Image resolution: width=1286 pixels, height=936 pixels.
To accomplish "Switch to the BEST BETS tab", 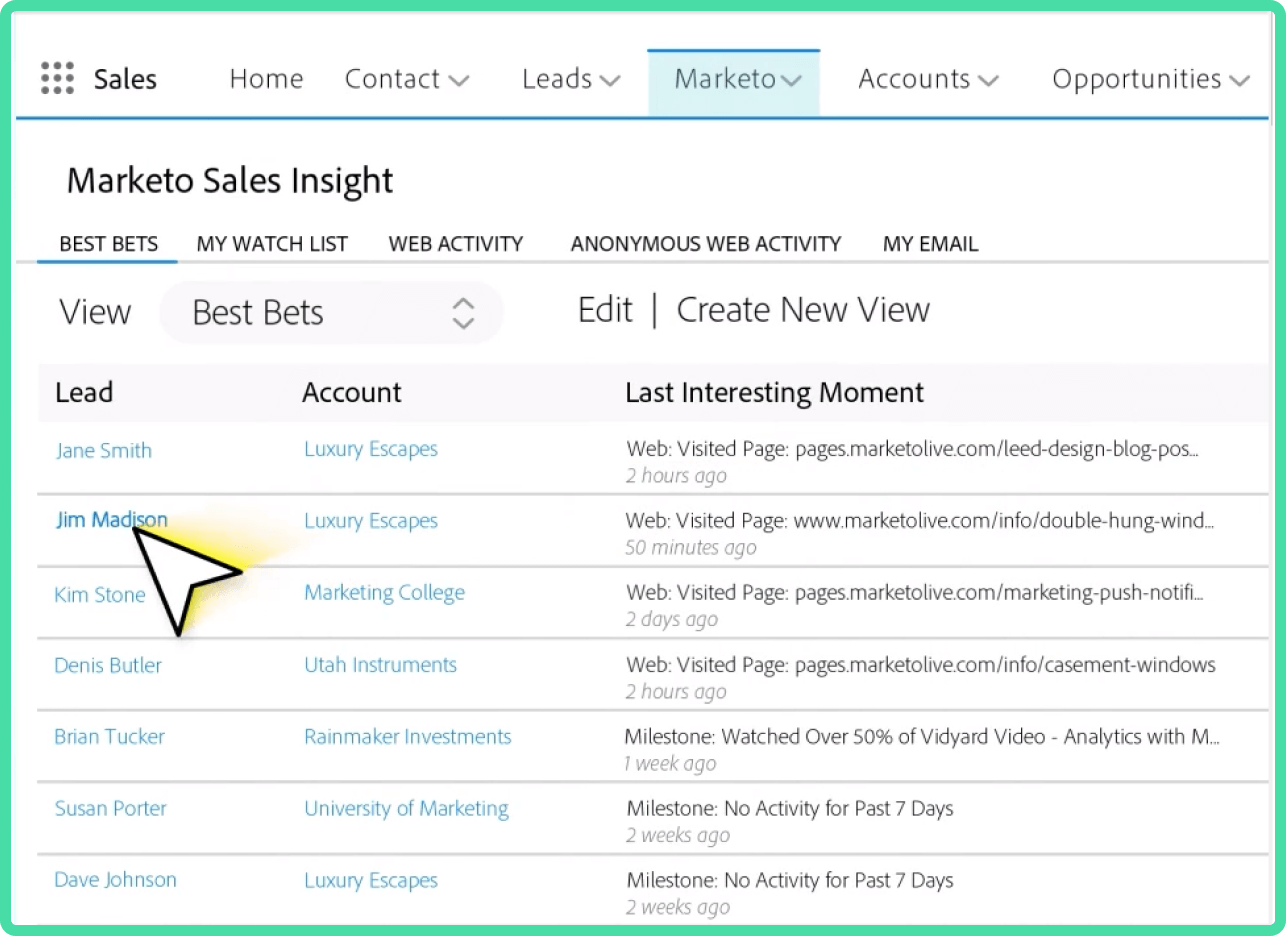I will coord(108,244).
